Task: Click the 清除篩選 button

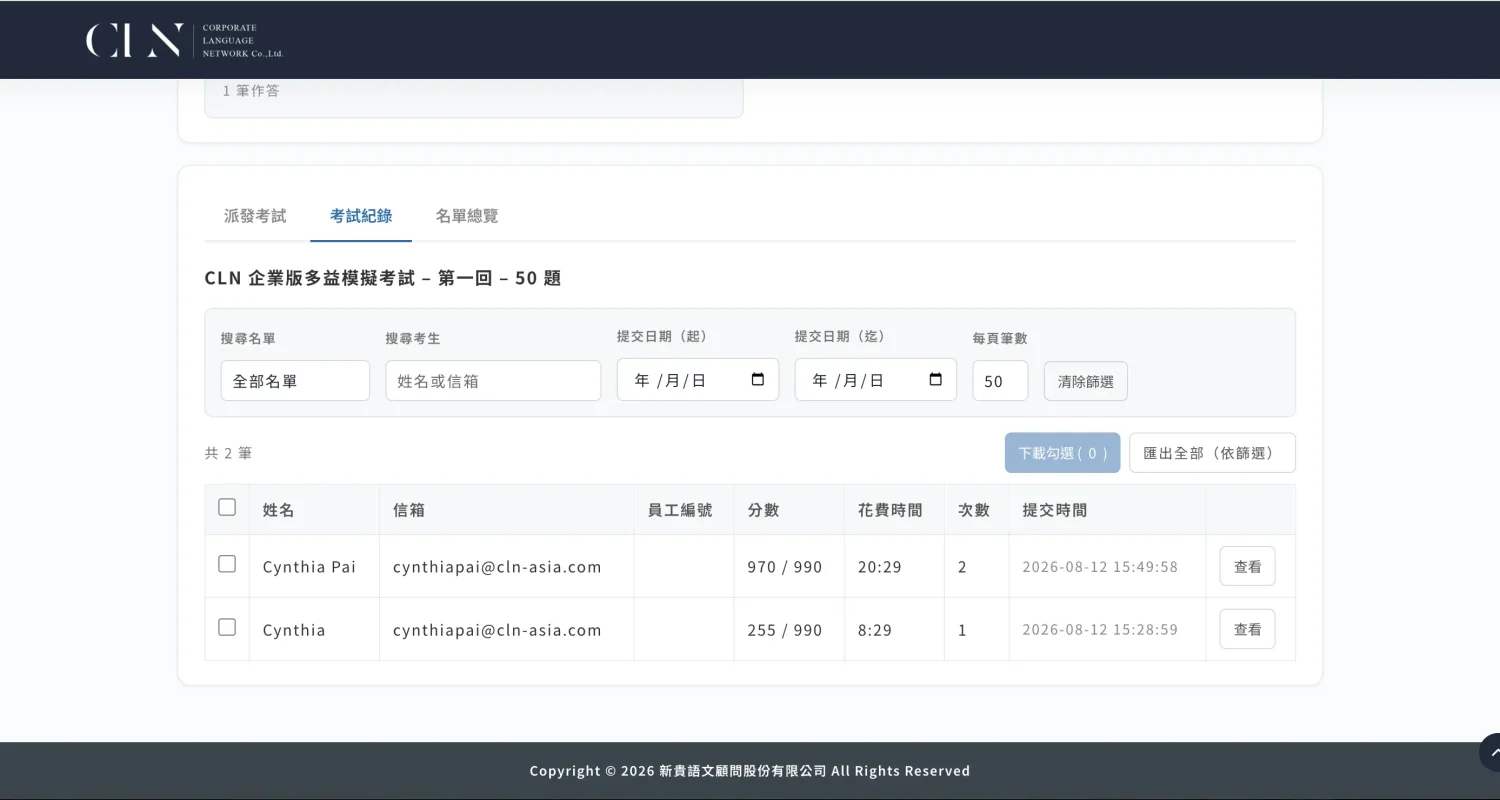Action: (1086, 381)
